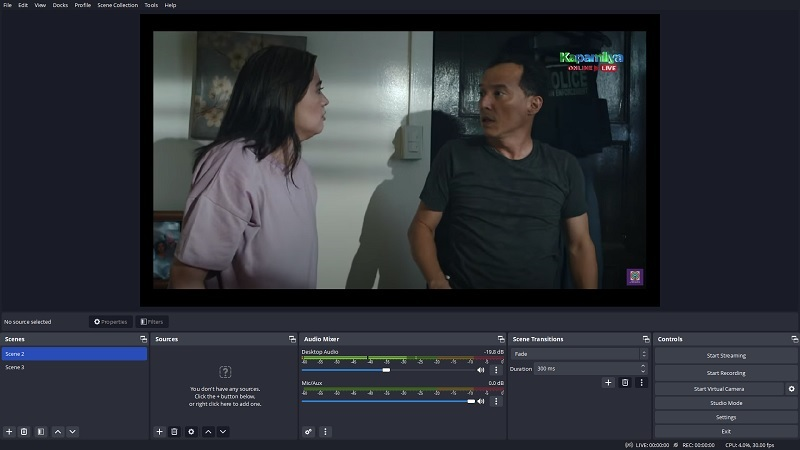Decrease transition Duration with the down arrow
Screen dimensions: 800x450
(x=643, y=371)
